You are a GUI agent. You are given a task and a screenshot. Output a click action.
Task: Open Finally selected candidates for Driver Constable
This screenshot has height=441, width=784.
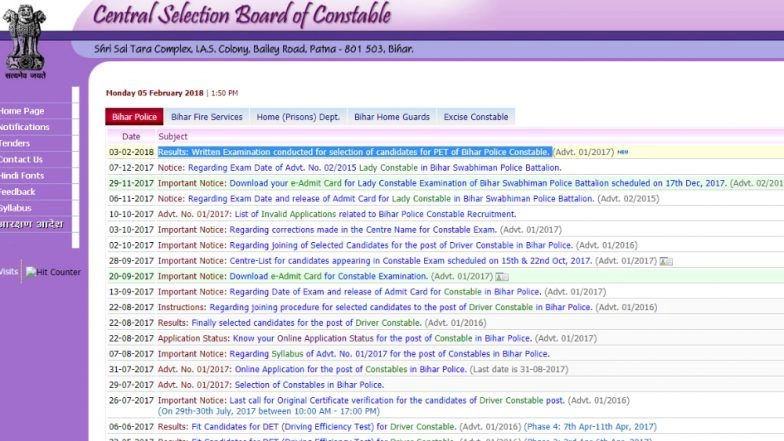tap(306, 323)
